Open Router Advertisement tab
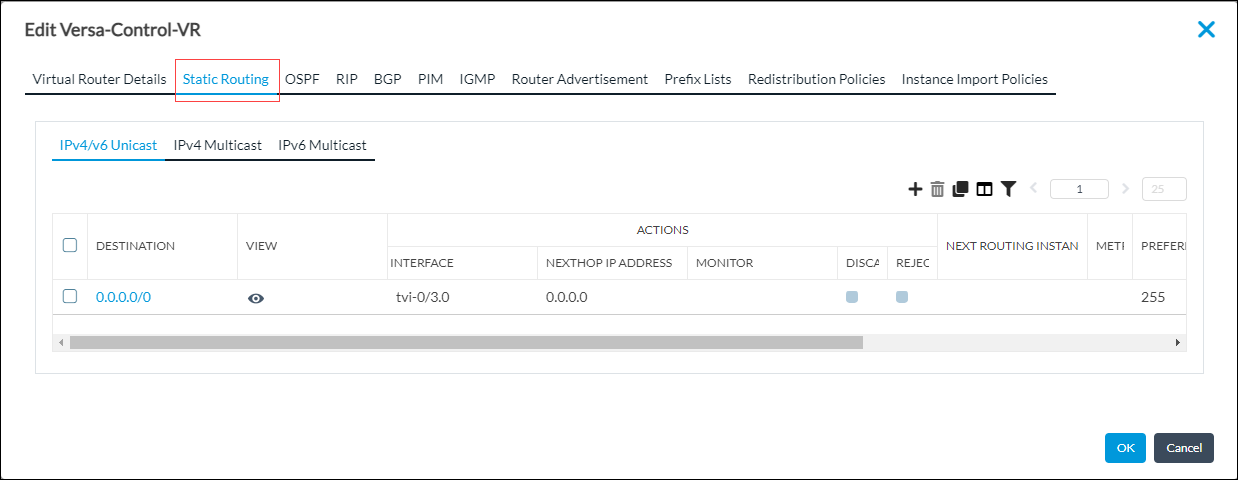Screen dimensions: 1238x480 click(x=580, y=79)
